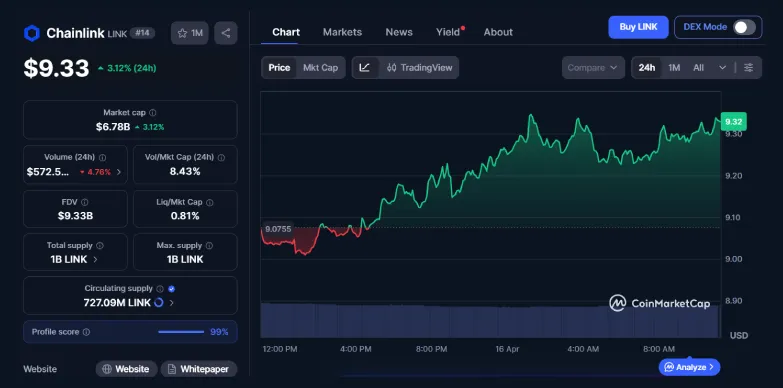The width and height of the screenshot is (783, 388).
Task: Open the Markets tab
Action: pyautogui.click(x=342, y=32)
